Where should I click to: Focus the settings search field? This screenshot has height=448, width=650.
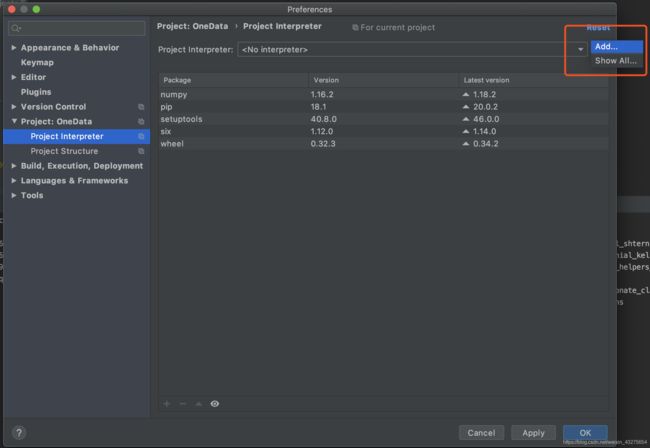[77, 28]
